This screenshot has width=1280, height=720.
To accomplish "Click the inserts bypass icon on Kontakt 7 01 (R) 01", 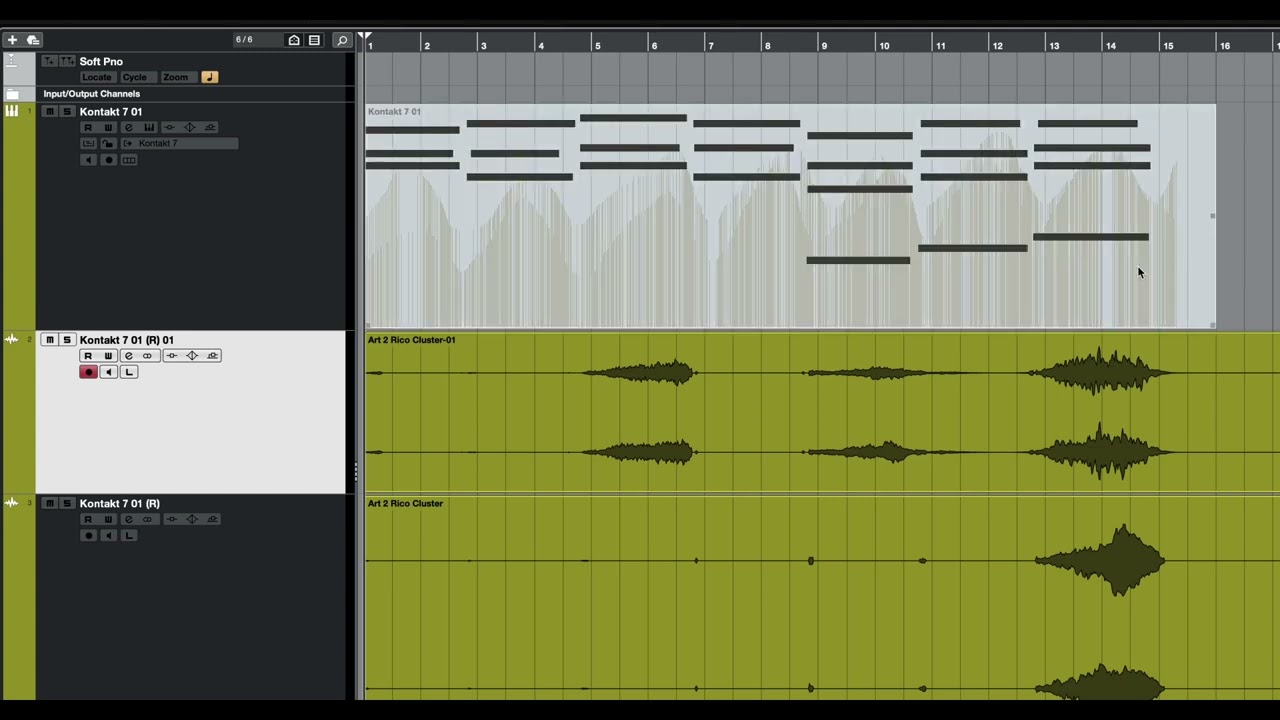I will tap(172, 356).
